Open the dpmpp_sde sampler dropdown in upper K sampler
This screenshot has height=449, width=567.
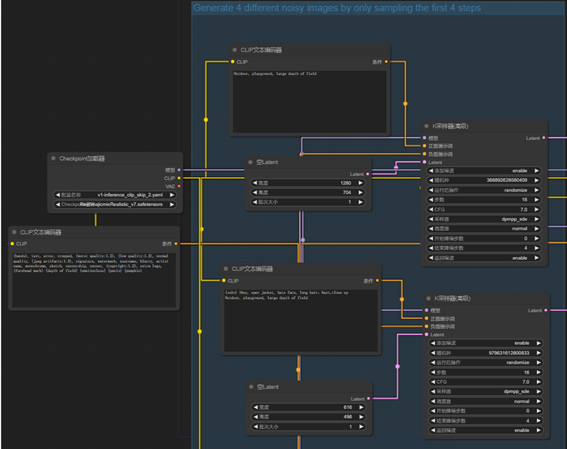coord(484,219)
